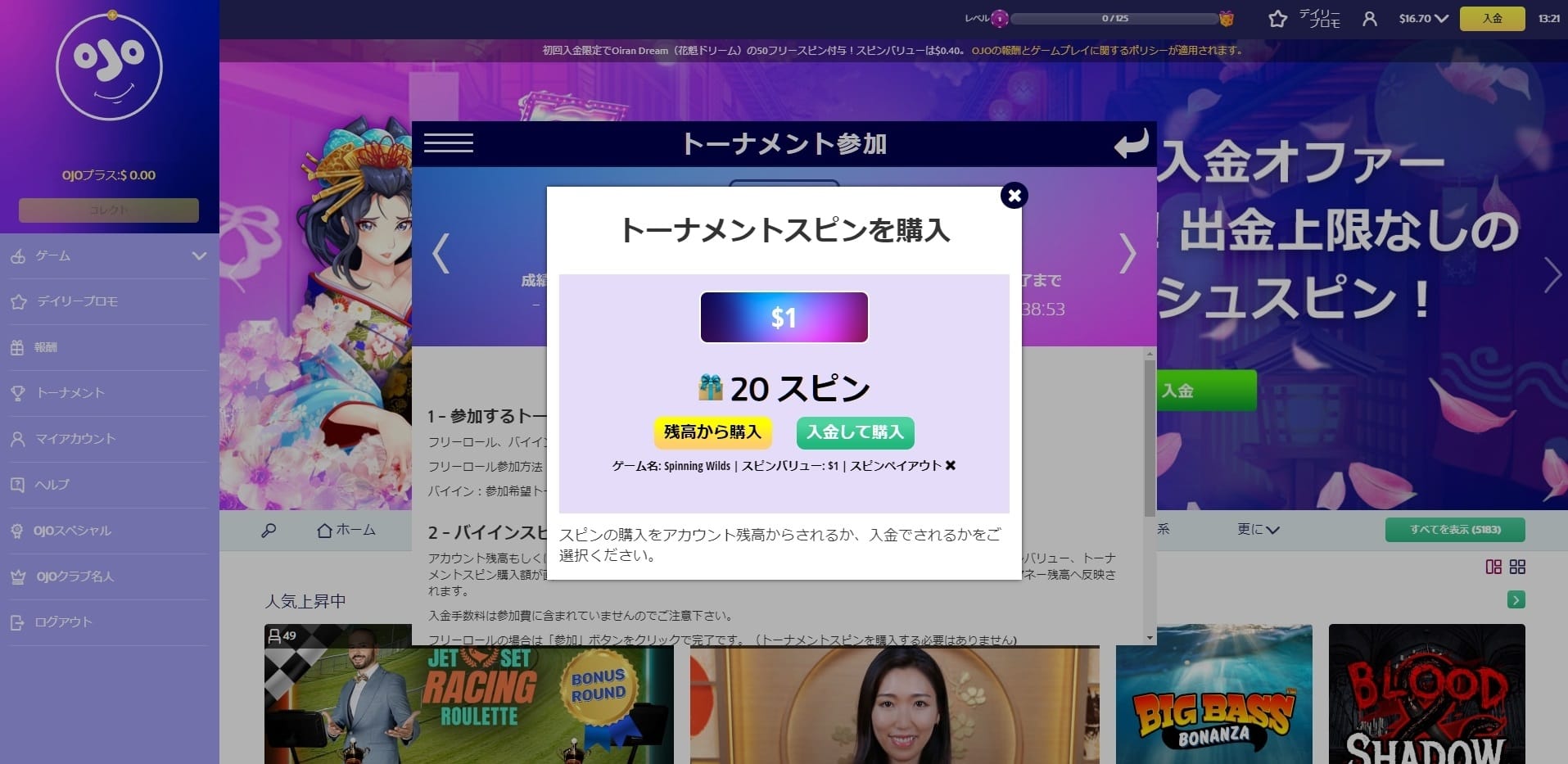Click the level progress bar showing 0/125

1115,17
